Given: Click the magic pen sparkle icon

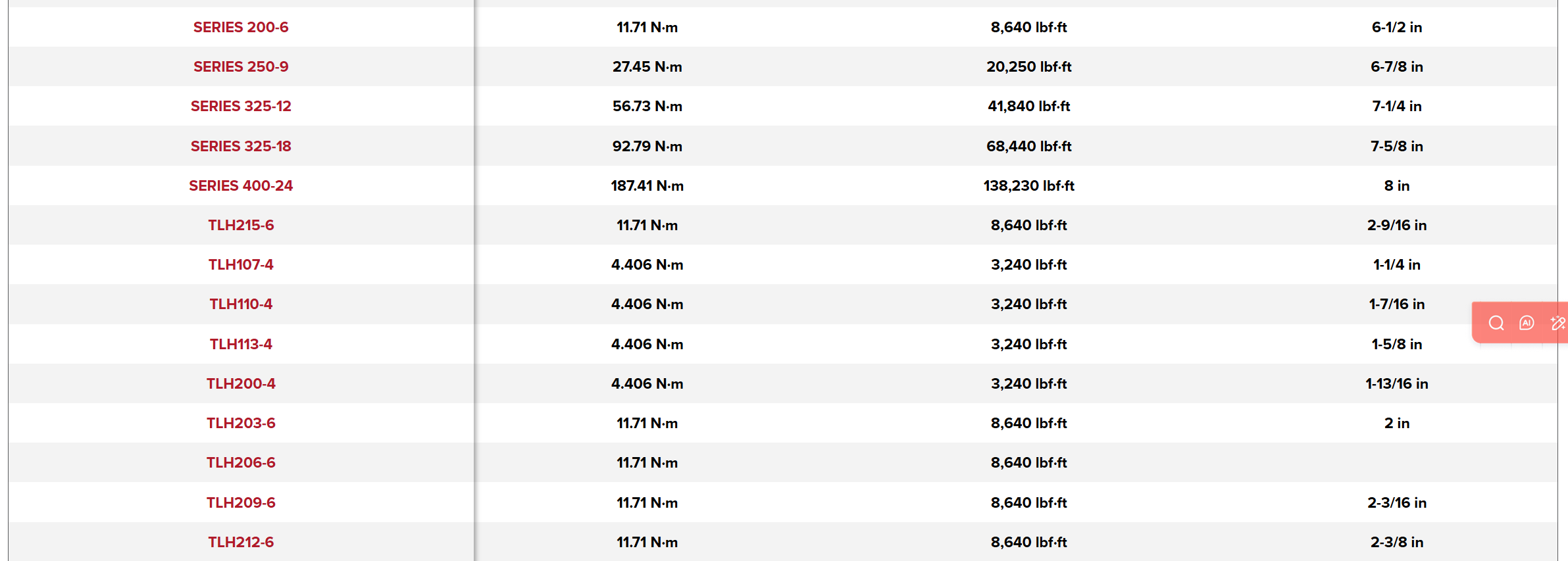Looking at the screenshot, I should pos(1557,323).
